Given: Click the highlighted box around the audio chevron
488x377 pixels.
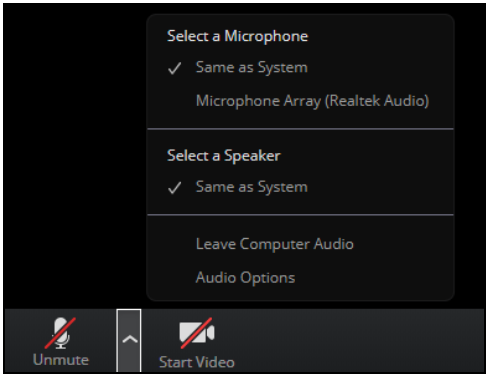Looking at the screenshot, I should point(129,340).
